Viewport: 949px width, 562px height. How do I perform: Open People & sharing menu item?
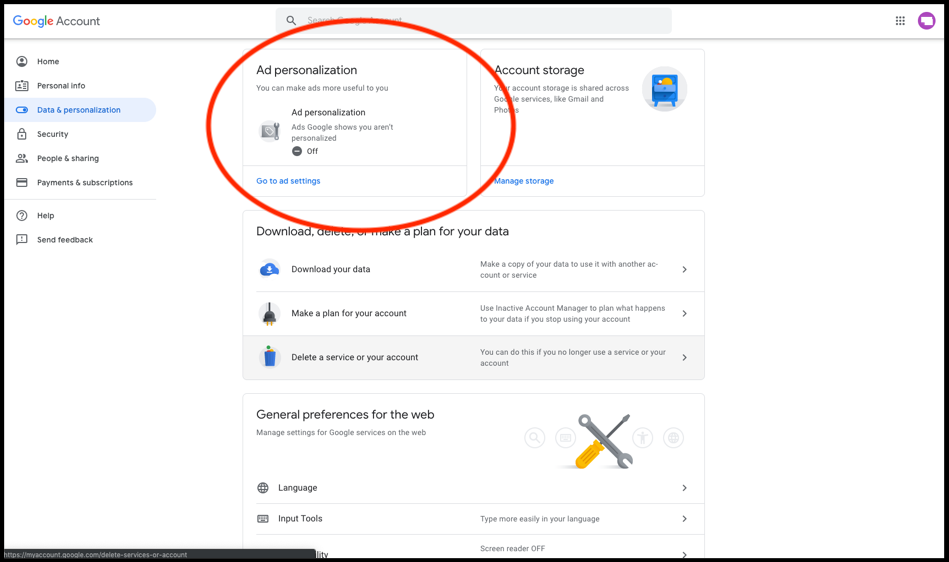coord(80,158)
